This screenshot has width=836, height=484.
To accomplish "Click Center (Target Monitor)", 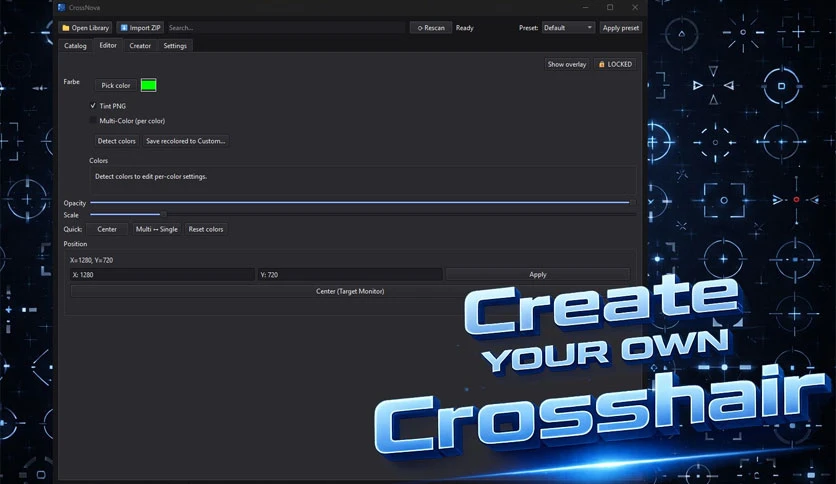I will (350, 291).
